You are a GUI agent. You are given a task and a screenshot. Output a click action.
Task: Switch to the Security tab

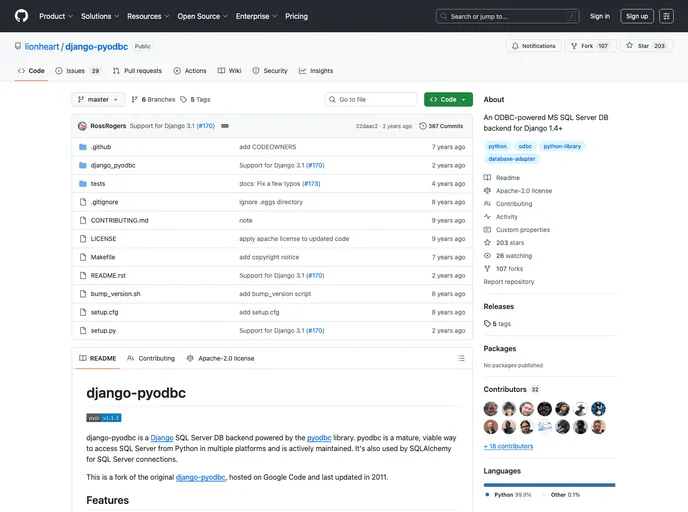click(270, 71)
